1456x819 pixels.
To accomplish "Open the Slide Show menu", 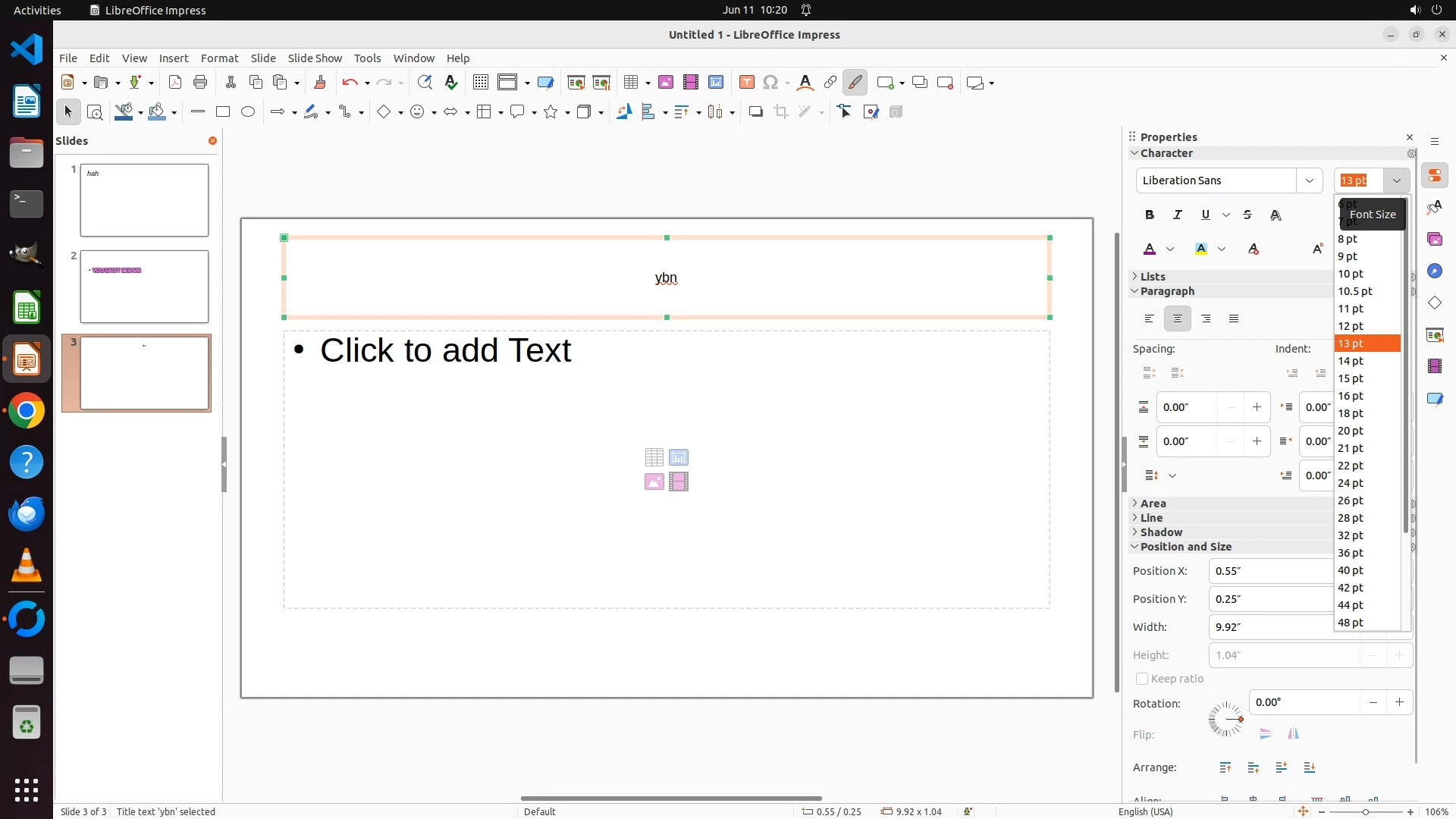I will [x=315, y=58].
